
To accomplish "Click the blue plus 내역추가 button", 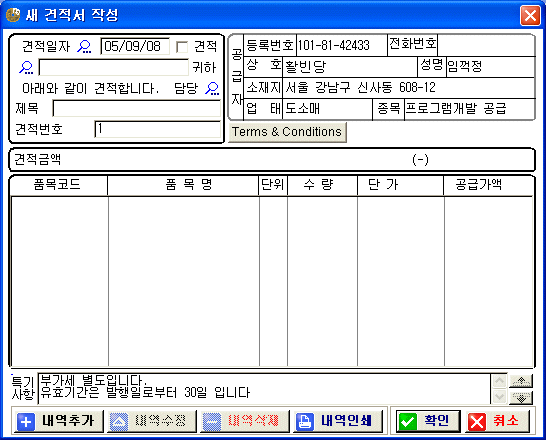I will point(59,421).
